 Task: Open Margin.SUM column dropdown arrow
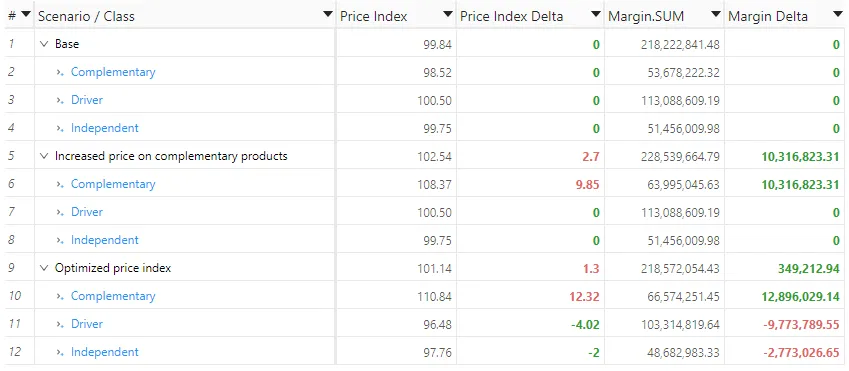tap(716, 15)
